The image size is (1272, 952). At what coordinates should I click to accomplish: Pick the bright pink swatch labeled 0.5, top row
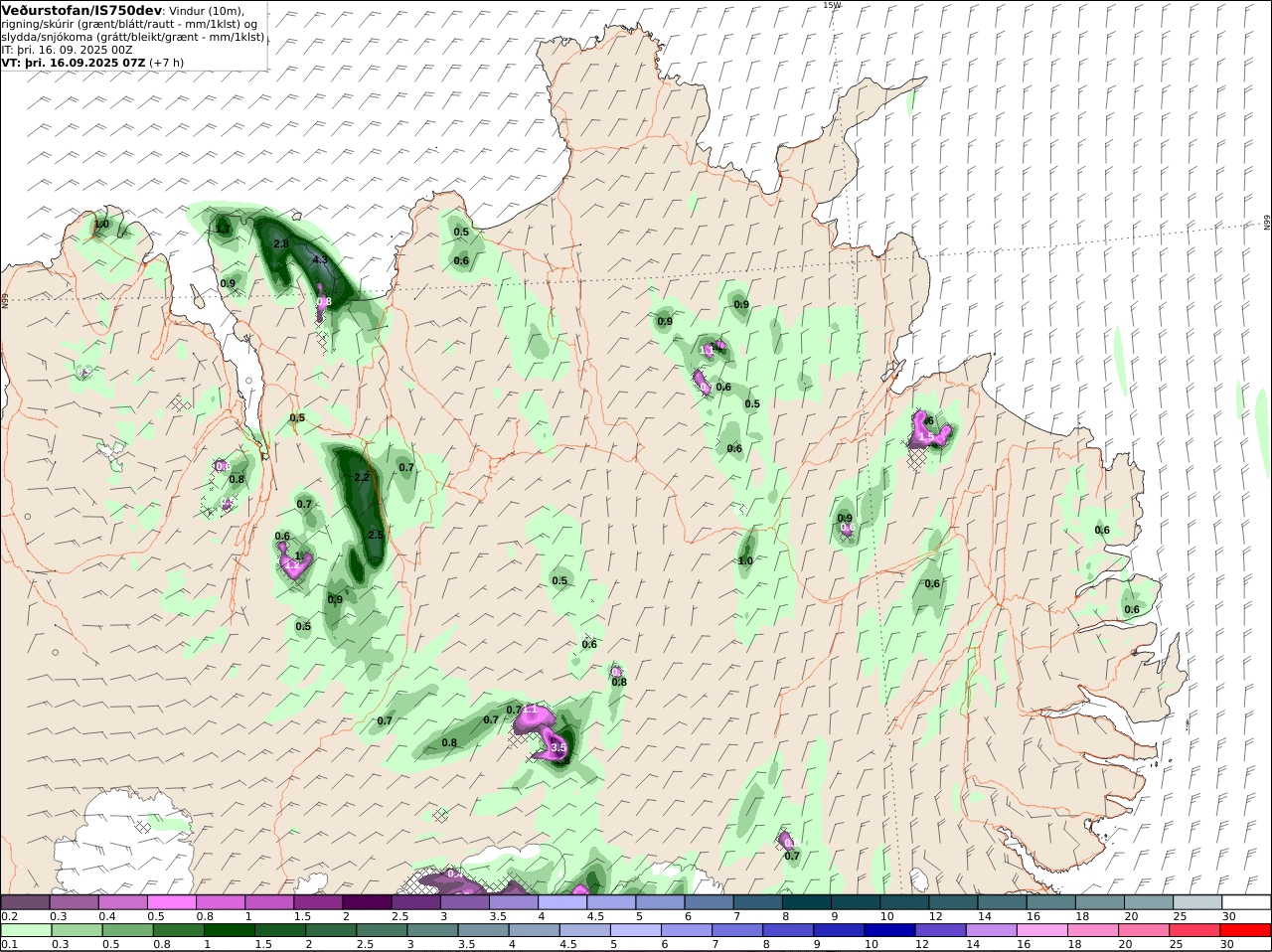[x=172, y=902]
